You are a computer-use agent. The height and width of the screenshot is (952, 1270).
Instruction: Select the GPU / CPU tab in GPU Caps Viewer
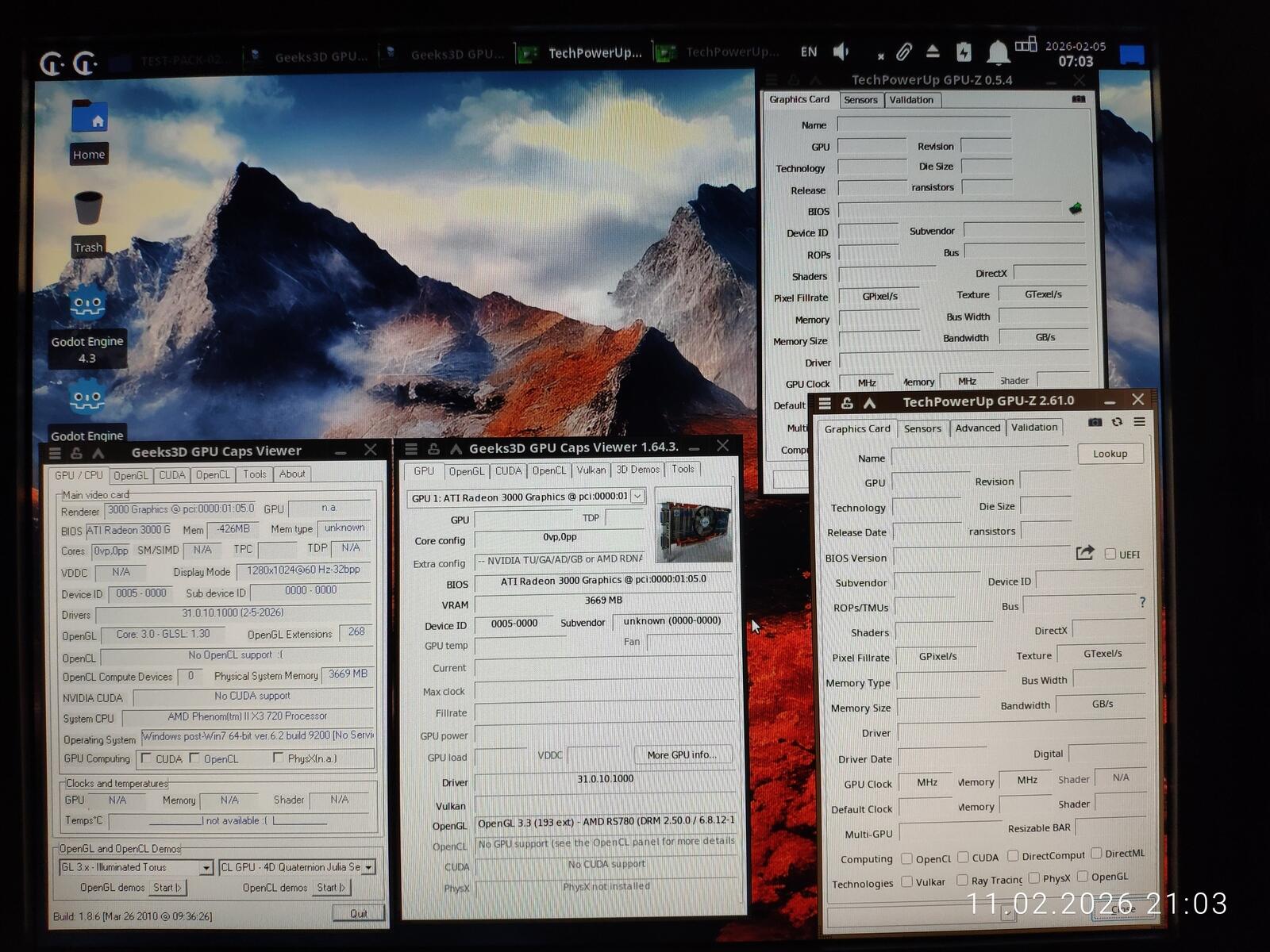79,475
